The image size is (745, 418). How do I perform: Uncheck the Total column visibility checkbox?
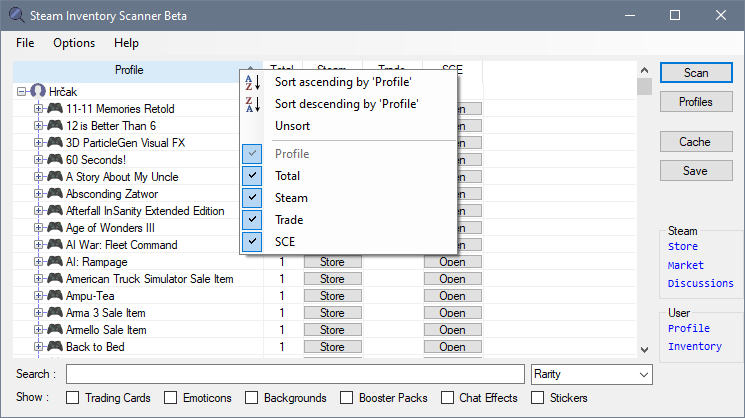tap(252, 176)
